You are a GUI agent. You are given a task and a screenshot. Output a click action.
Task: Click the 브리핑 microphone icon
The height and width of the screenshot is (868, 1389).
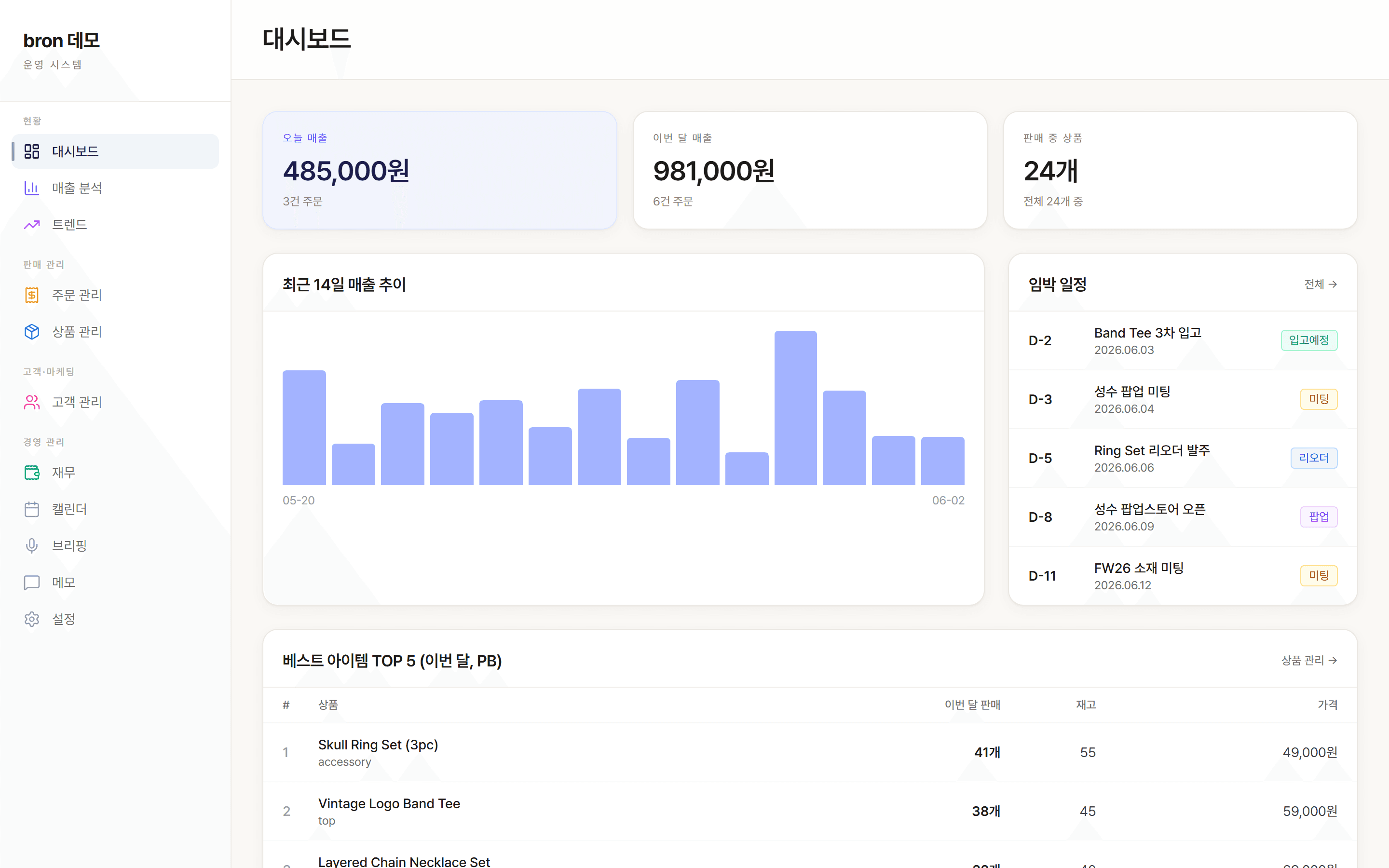[31, 545]
